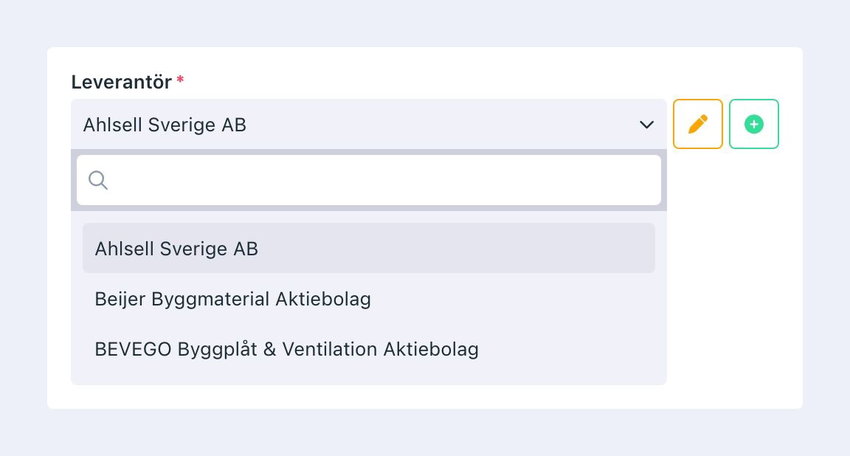This screenshot has width=850, height=456.
Task: Focus the supplier search input field
Action: [x=369, y=180]
